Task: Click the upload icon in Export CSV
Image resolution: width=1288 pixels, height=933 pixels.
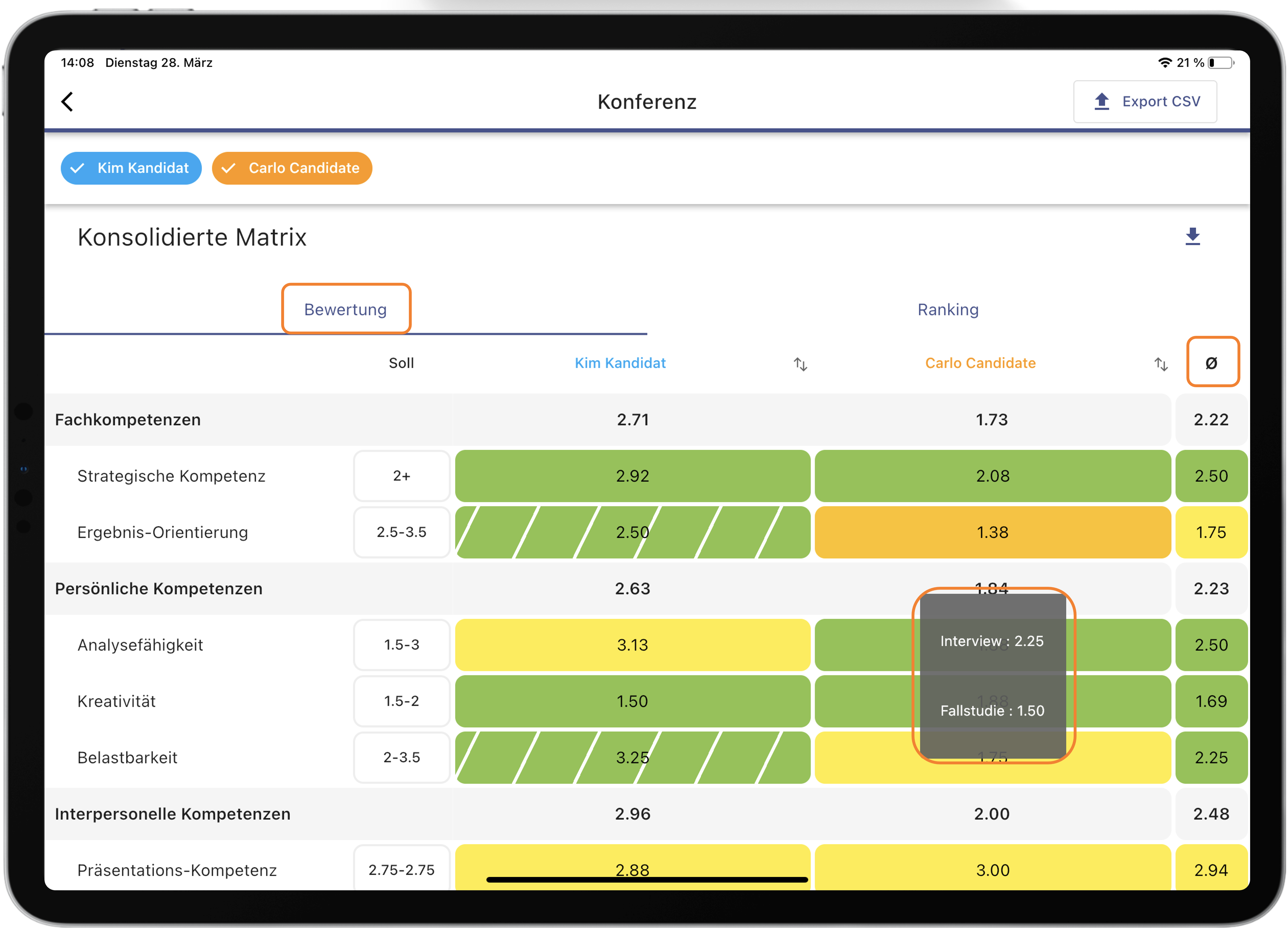Action: [x=1102, y=102]
